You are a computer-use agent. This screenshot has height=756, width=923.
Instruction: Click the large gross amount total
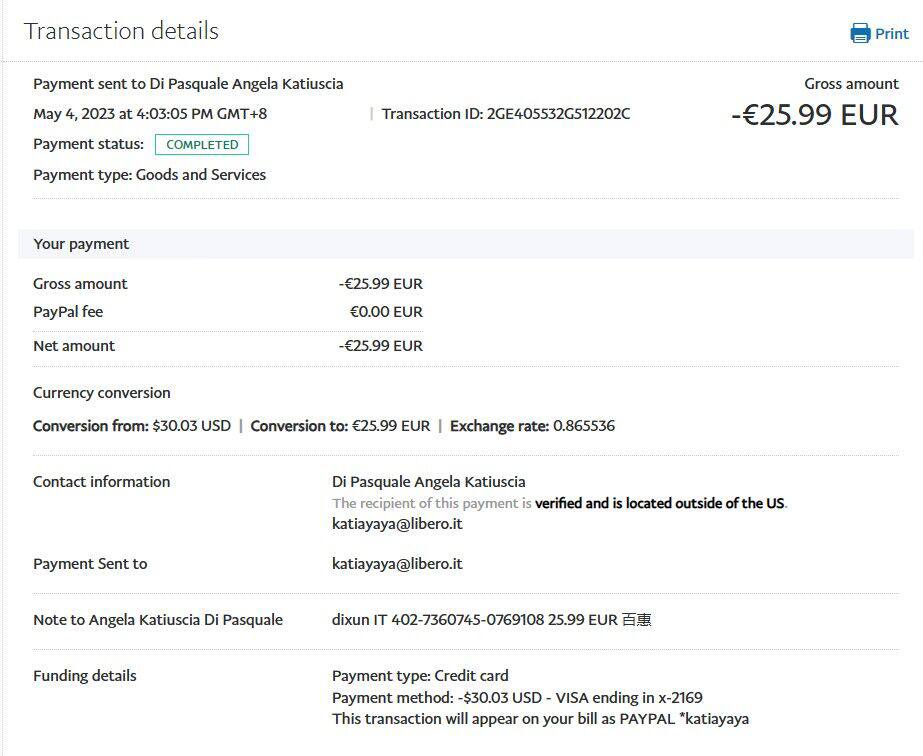pos(815,115)
